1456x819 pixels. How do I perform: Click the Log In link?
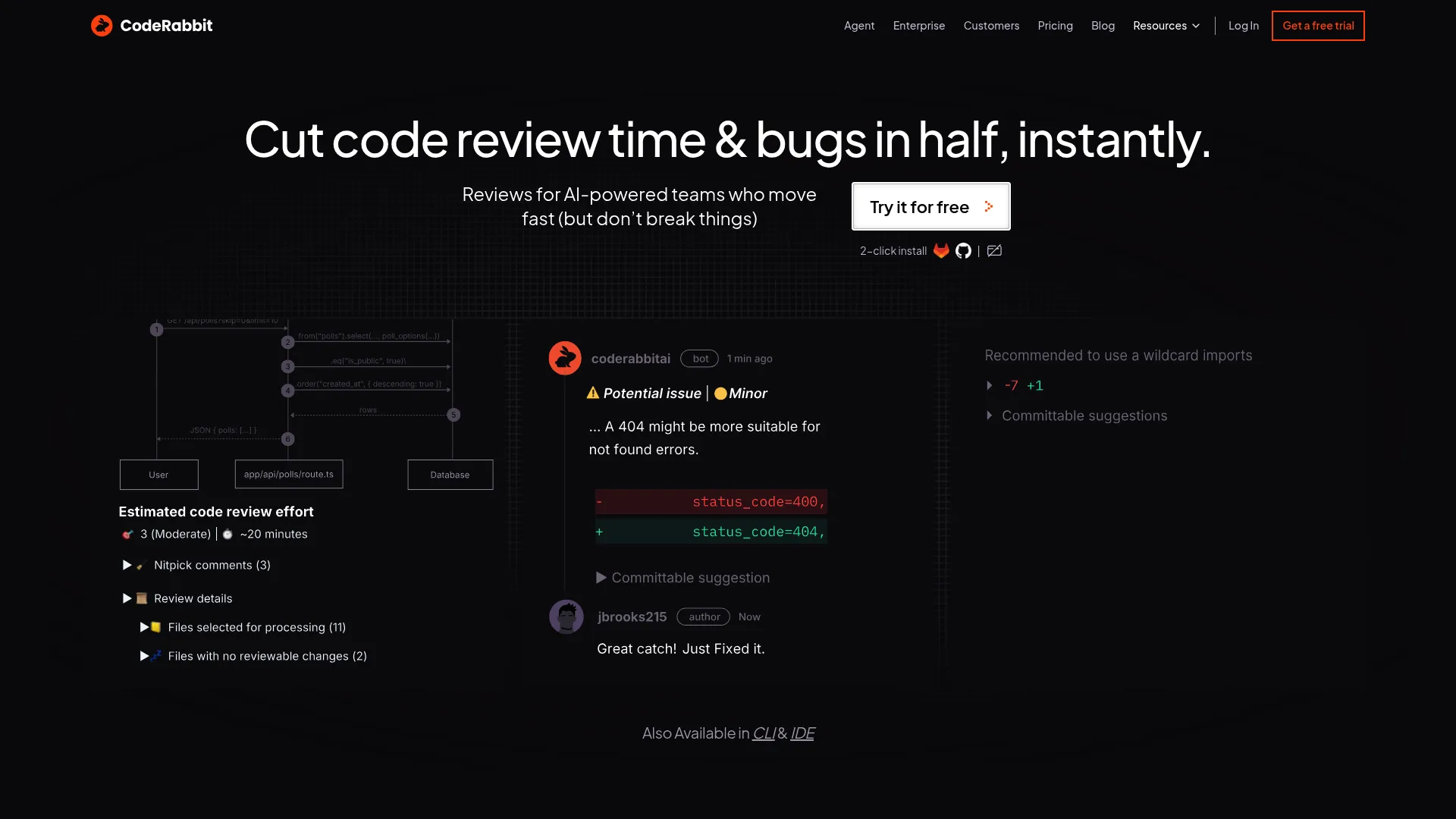tap(1244, 26)
